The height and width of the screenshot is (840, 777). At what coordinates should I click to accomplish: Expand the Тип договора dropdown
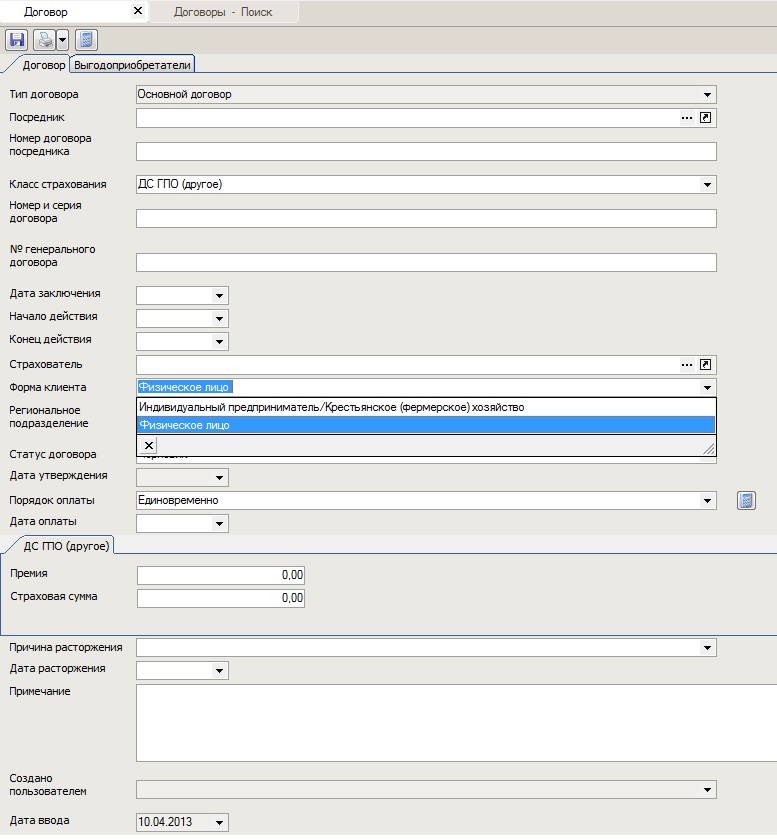tap(708, 95)
